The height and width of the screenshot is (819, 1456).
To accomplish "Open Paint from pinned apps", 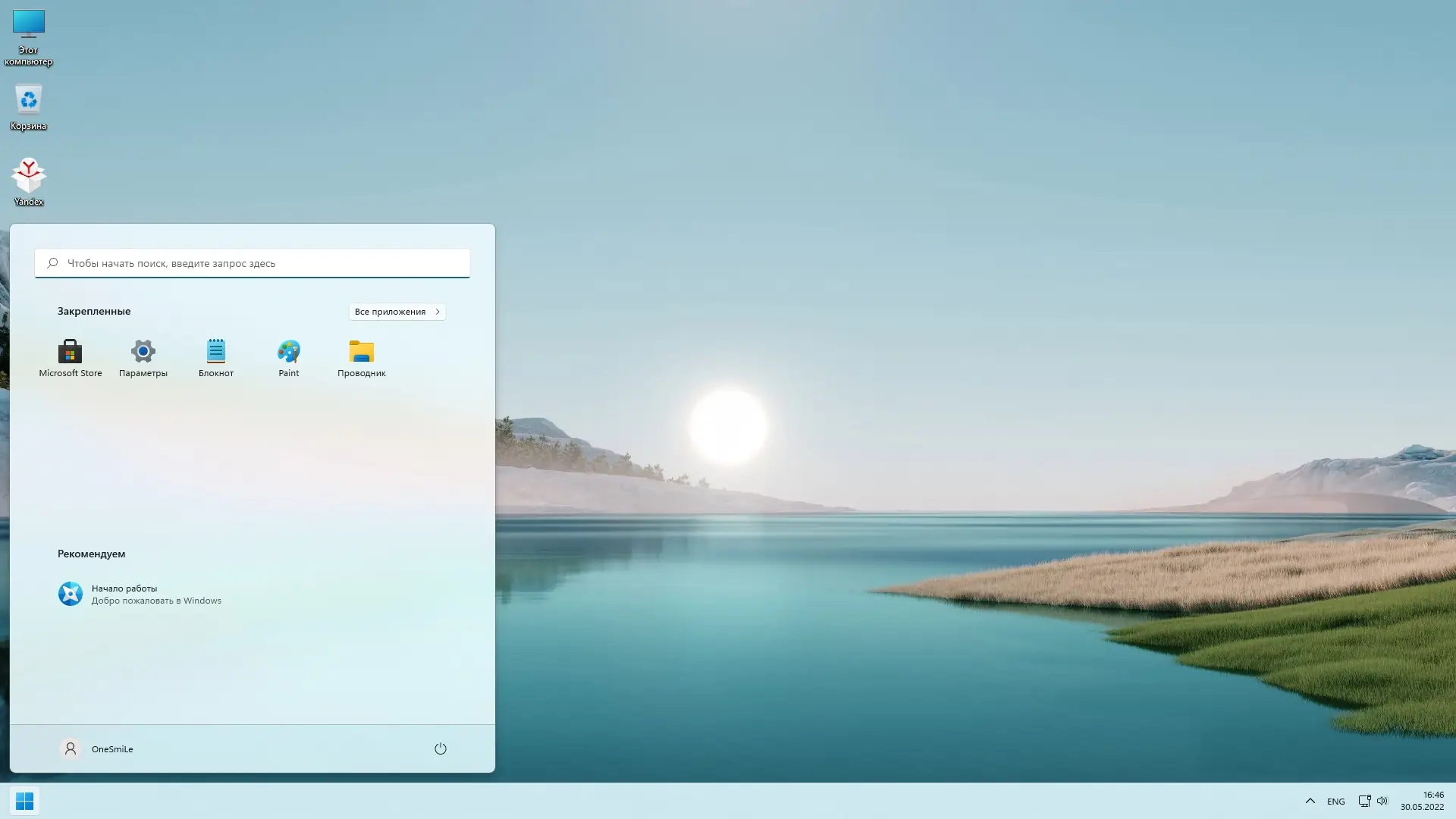I will pos(288,356).
